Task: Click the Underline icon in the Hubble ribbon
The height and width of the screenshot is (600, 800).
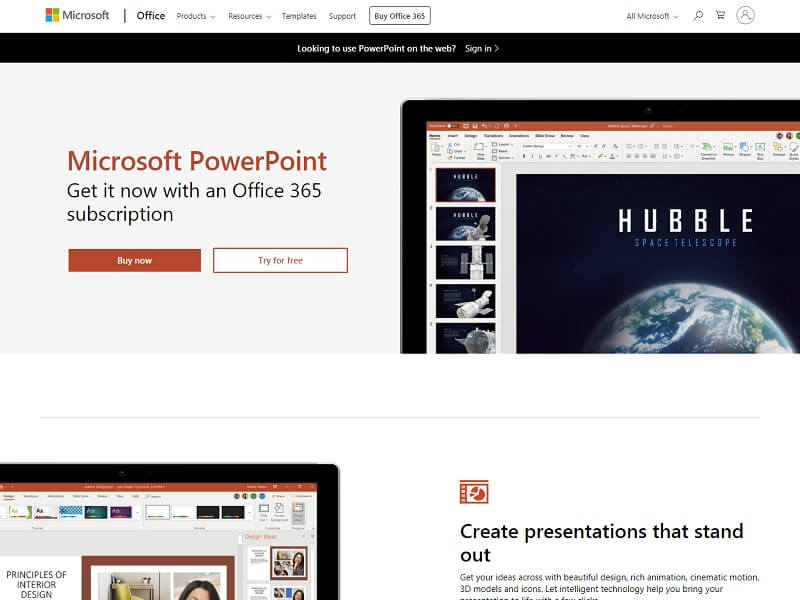Action: (x=540, y=157)
